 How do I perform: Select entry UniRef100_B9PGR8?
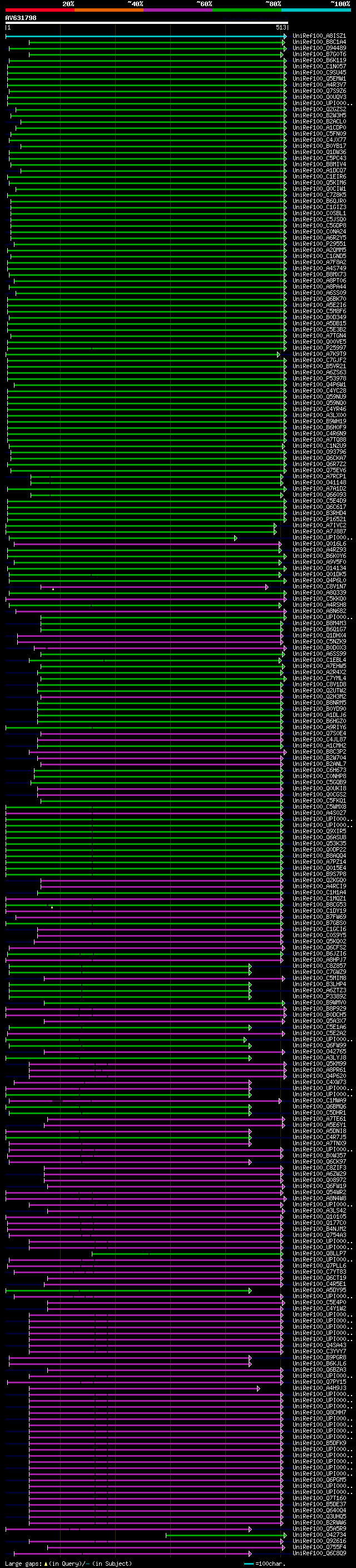click(x=319, y=1358)
